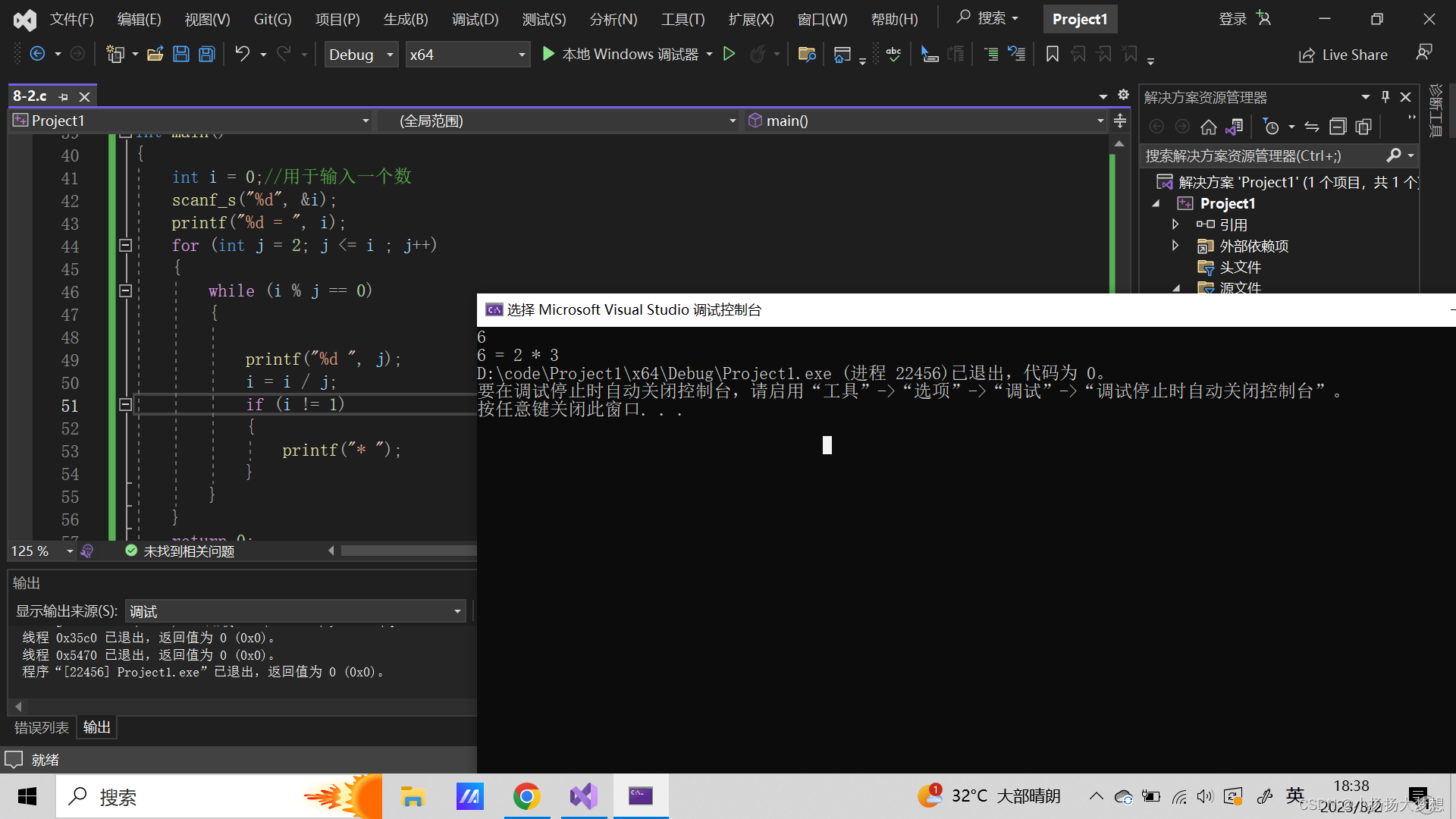The height and width of the screenshot is (819, 1456).
Task: Open the Debug configuration dropdown
Action: pos(361,54)
